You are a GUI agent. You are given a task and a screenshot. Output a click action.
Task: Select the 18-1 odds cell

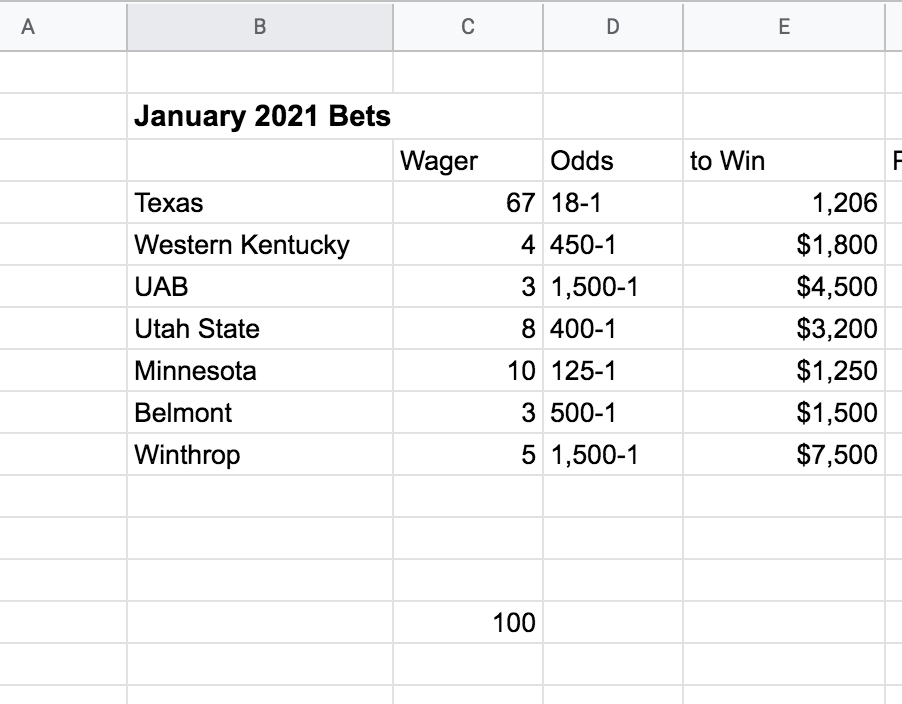pos(612,203)
